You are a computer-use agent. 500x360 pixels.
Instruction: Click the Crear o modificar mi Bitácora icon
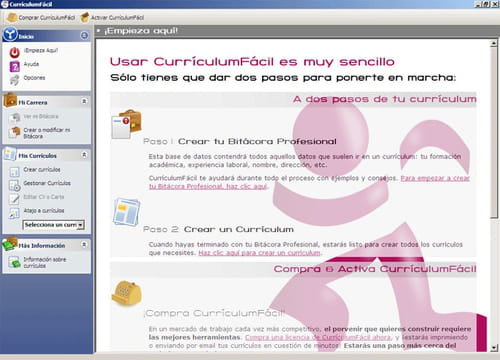click(x=15, y=132)
